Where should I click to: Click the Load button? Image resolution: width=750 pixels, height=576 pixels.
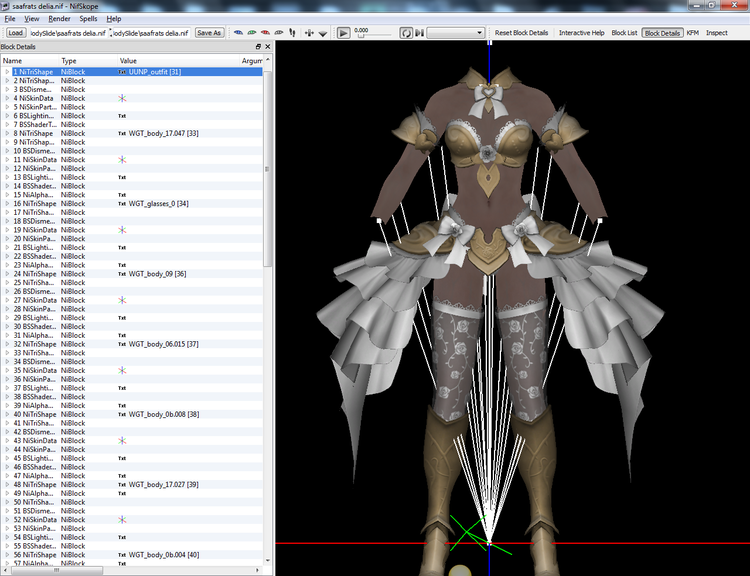tap(15, 33)
